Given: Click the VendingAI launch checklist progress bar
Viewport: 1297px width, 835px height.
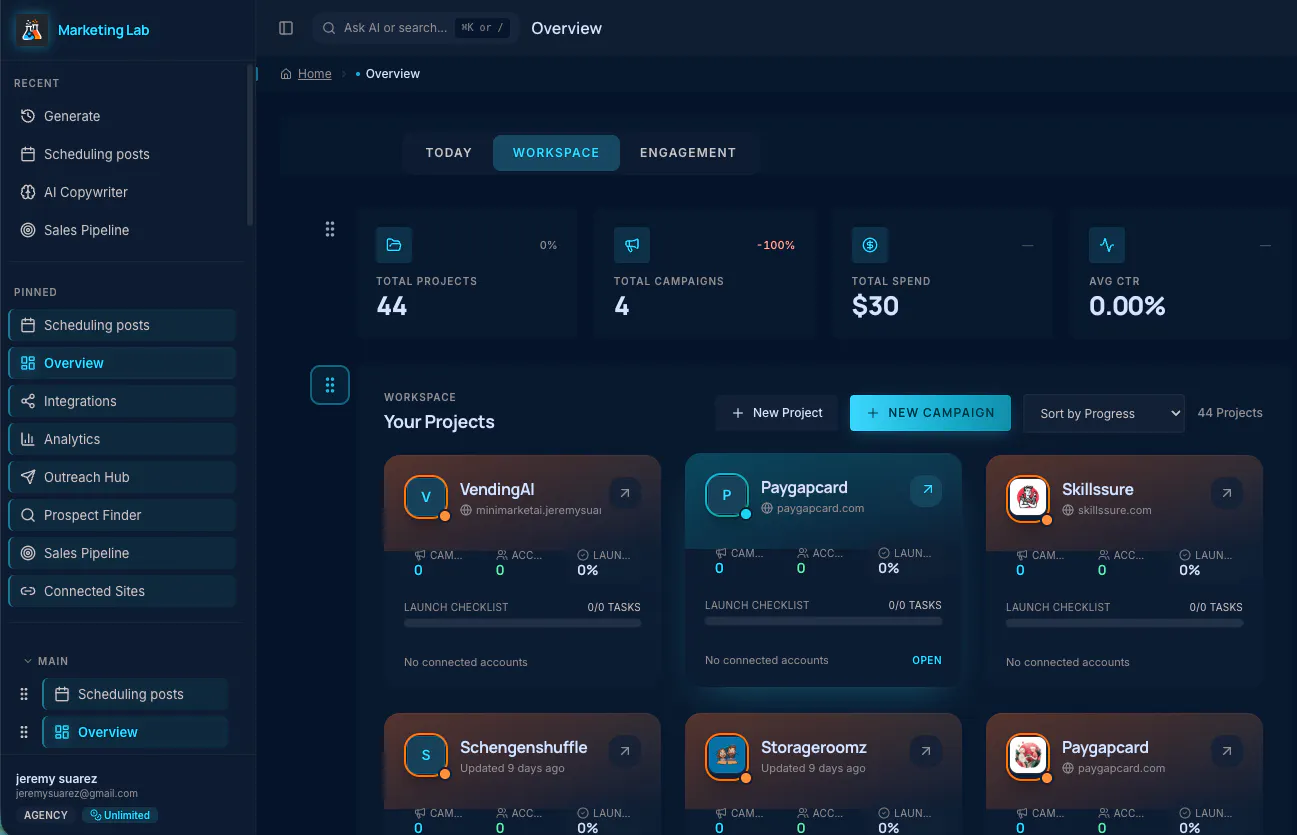Looking at the screenshot, I should tap(522, 623).
